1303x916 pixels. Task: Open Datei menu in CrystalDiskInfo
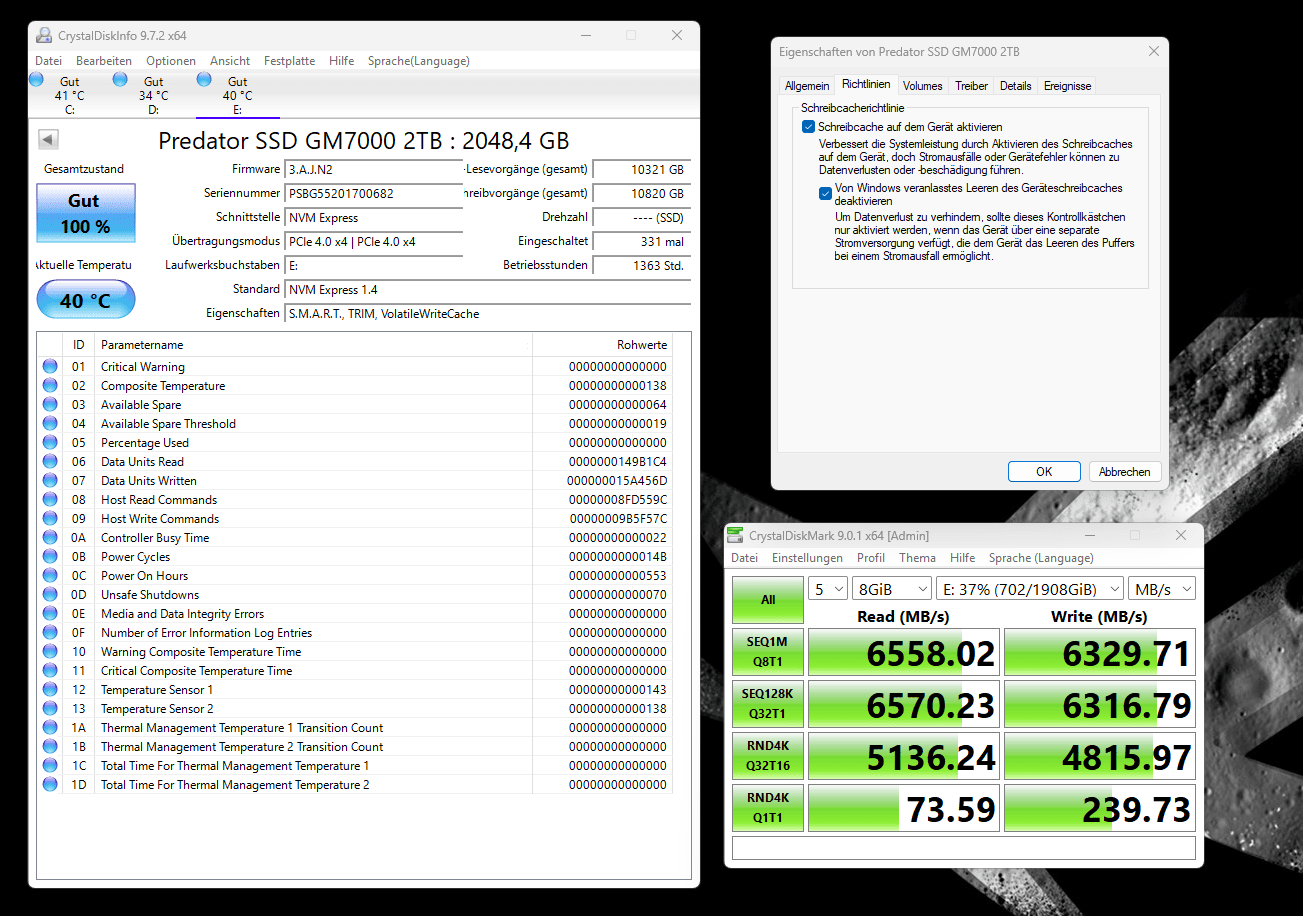(x=48, y=61)
